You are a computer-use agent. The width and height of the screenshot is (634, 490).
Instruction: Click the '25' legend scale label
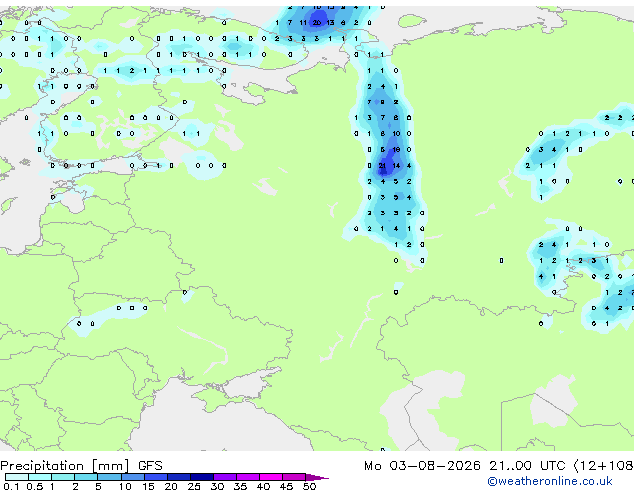[x=194, y=486]
